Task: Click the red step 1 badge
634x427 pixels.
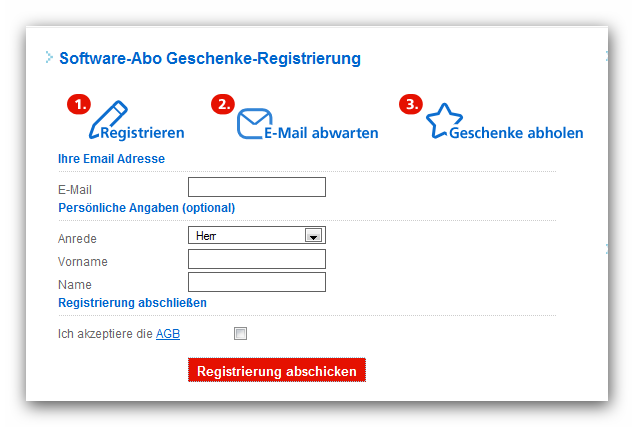Action: tap(78, 104)
